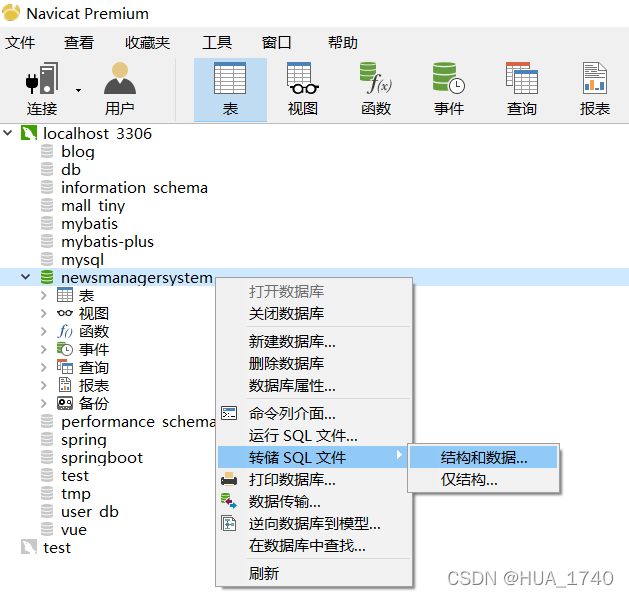
Task: Open the 查看 menu
Action: click(x=79, y=42)
